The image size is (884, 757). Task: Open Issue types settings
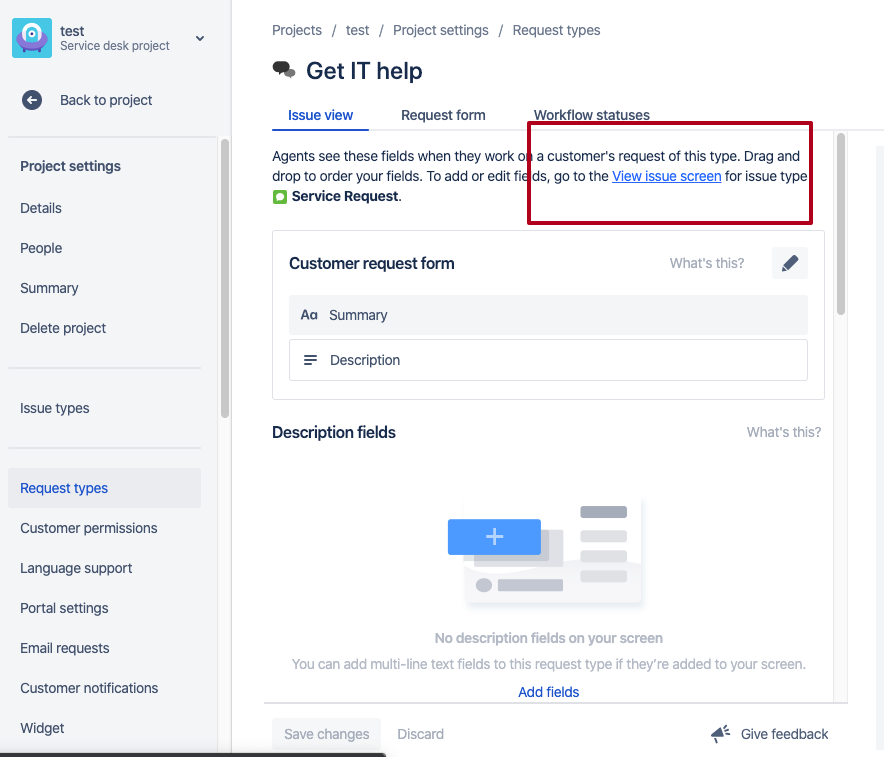click(x=55, y=408)
